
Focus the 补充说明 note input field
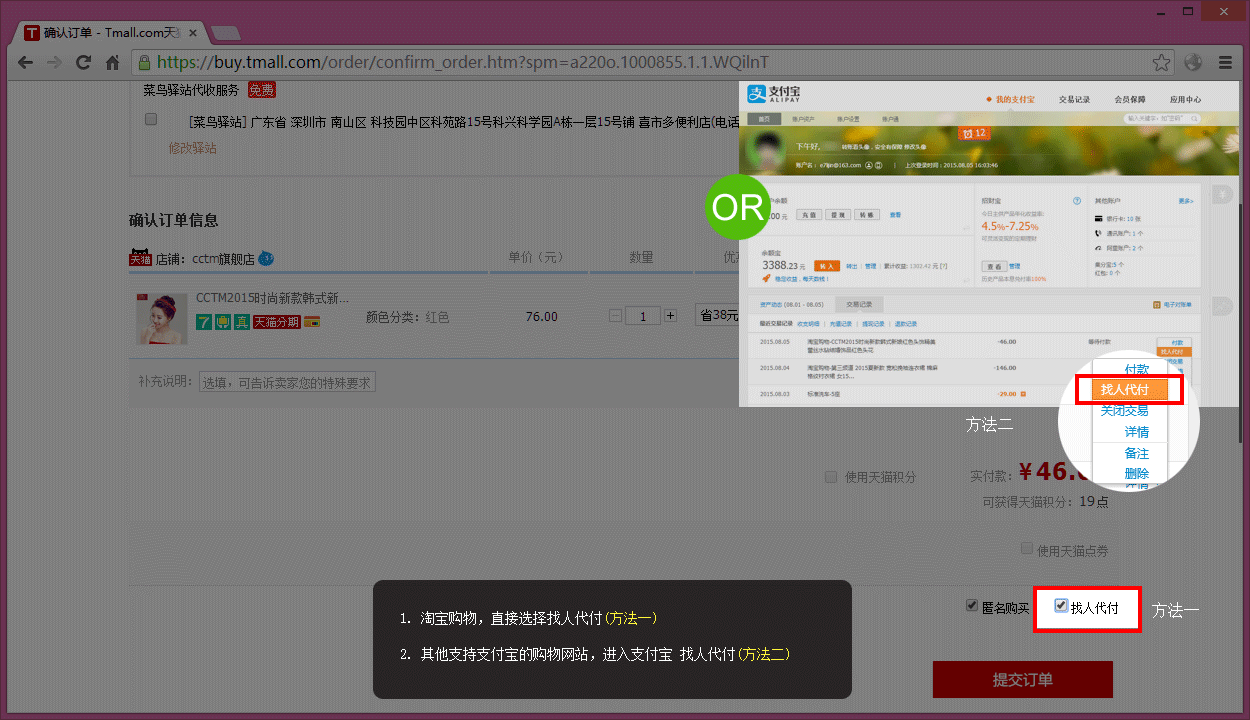[x=287, y=382]
